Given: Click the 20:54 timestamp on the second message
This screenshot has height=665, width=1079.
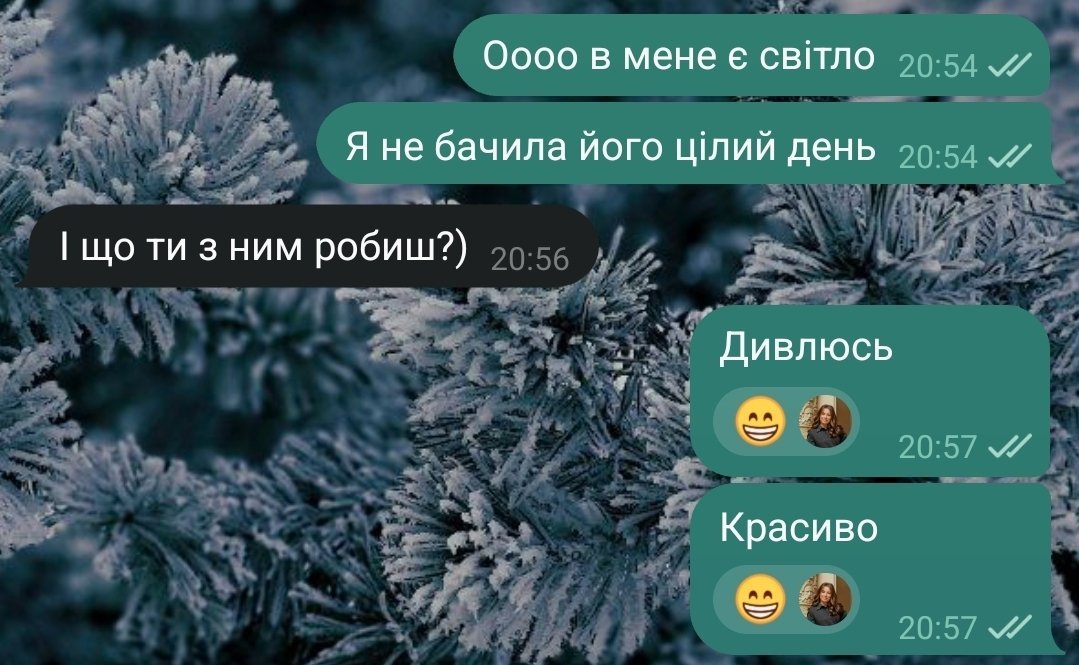Looking at the screenshot, I should (938, 157).
